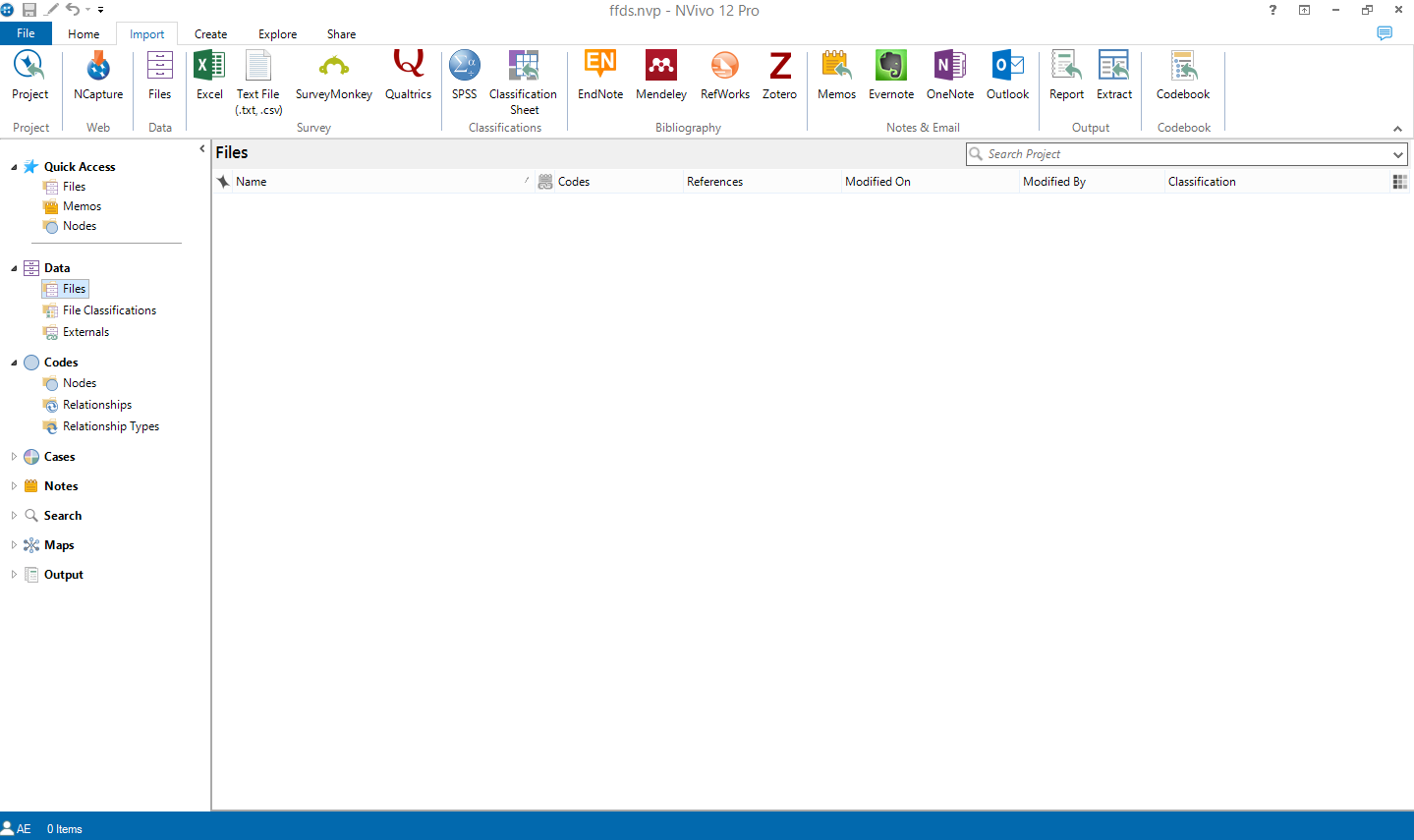This screenshot has width=1414, height=840.
Task: Open the File tab
Action: (26, 33)
